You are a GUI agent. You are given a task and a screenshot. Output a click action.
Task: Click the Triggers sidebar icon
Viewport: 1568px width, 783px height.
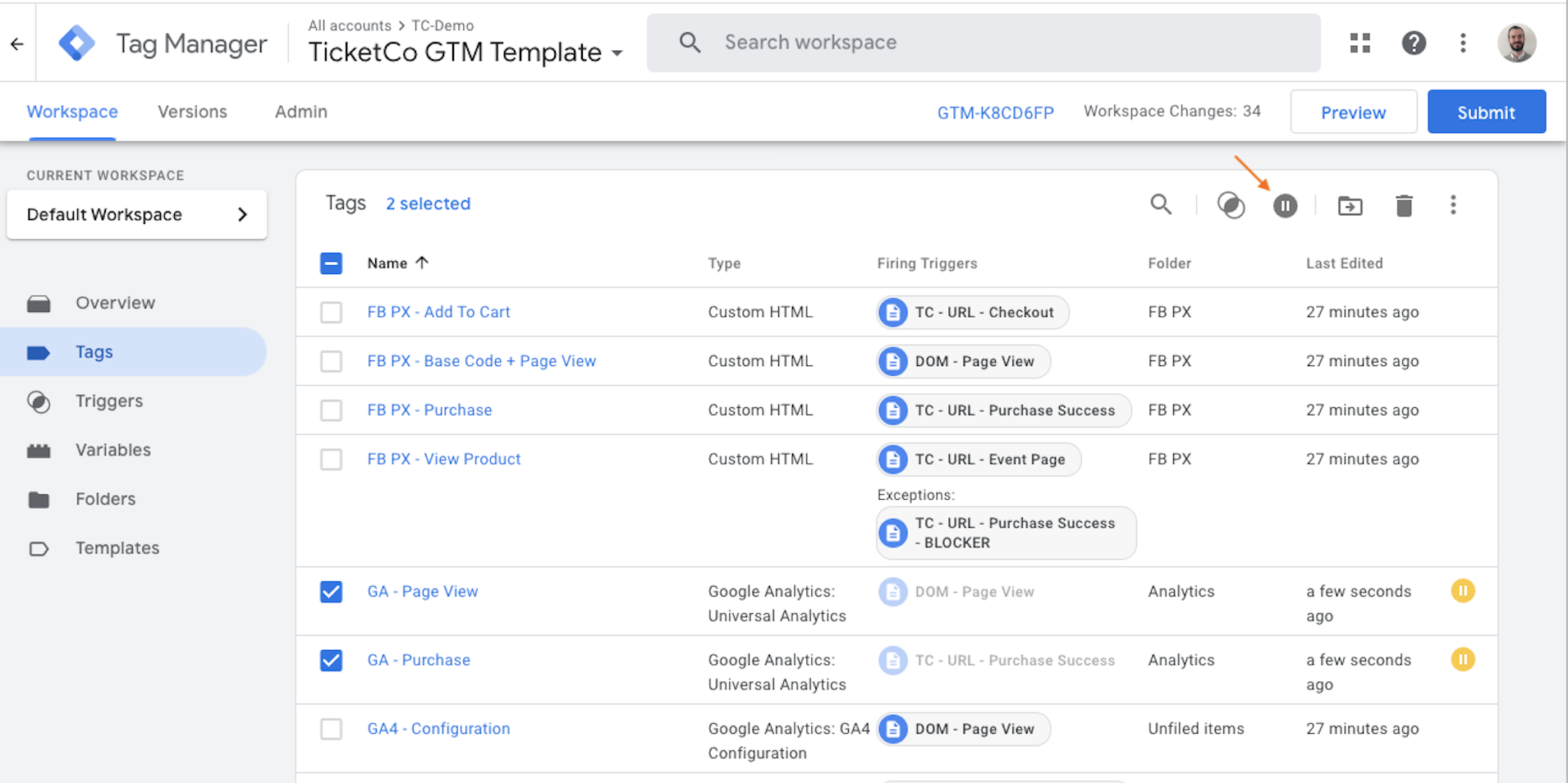[x=39, y=402]
